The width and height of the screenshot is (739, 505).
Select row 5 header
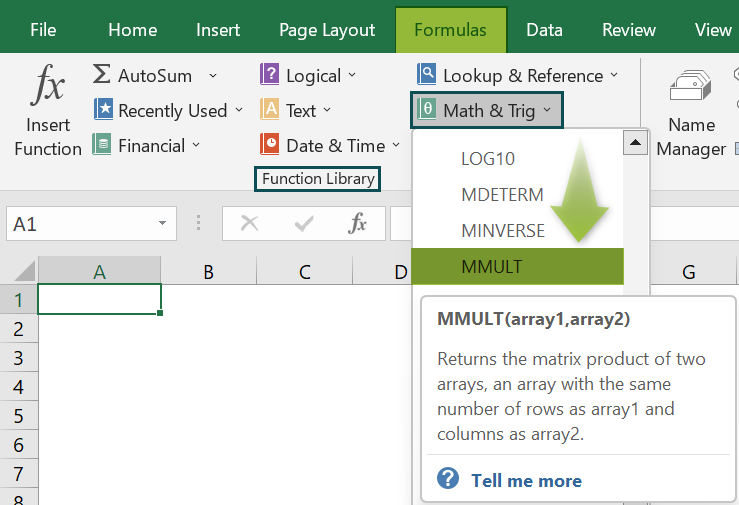coord(18,415)
